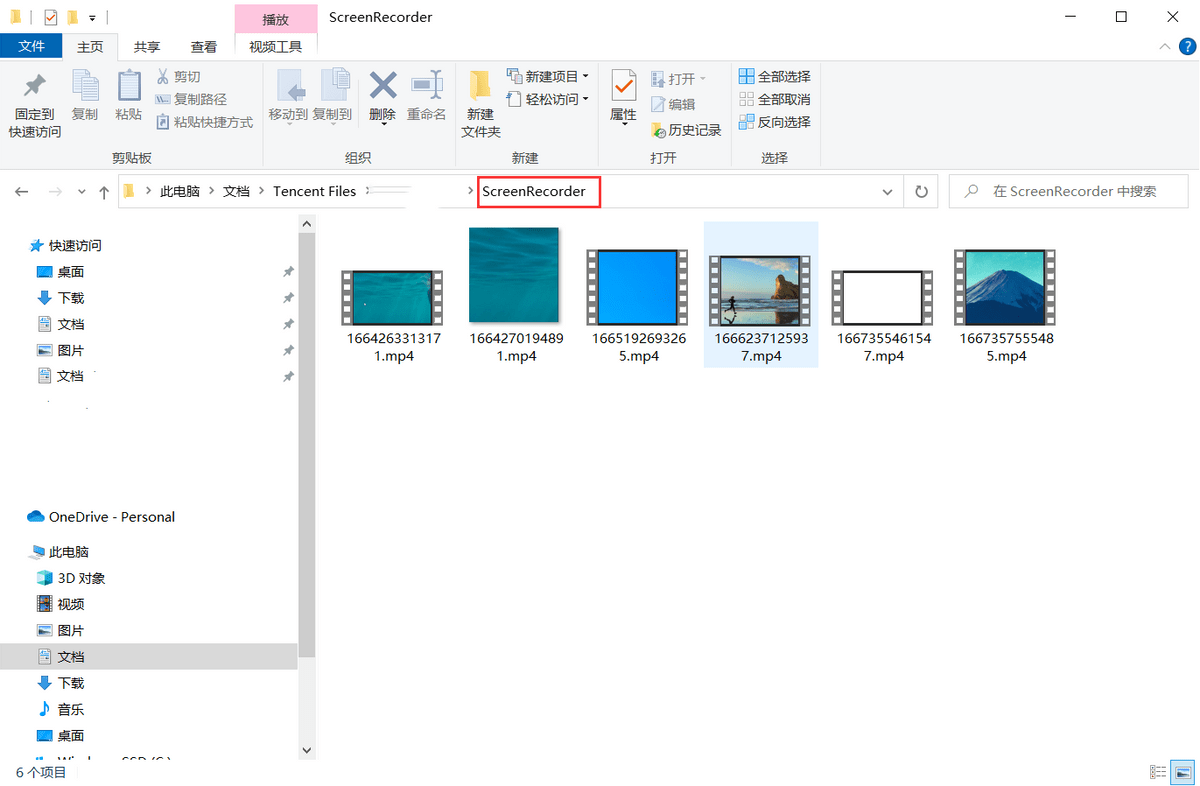Select highlighted 文档 under 此电脑

pyautogui.click(x=148, y=657)
